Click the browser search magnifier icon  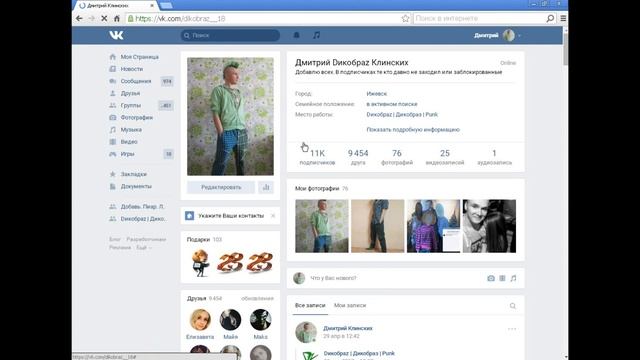tap(550, 18)
